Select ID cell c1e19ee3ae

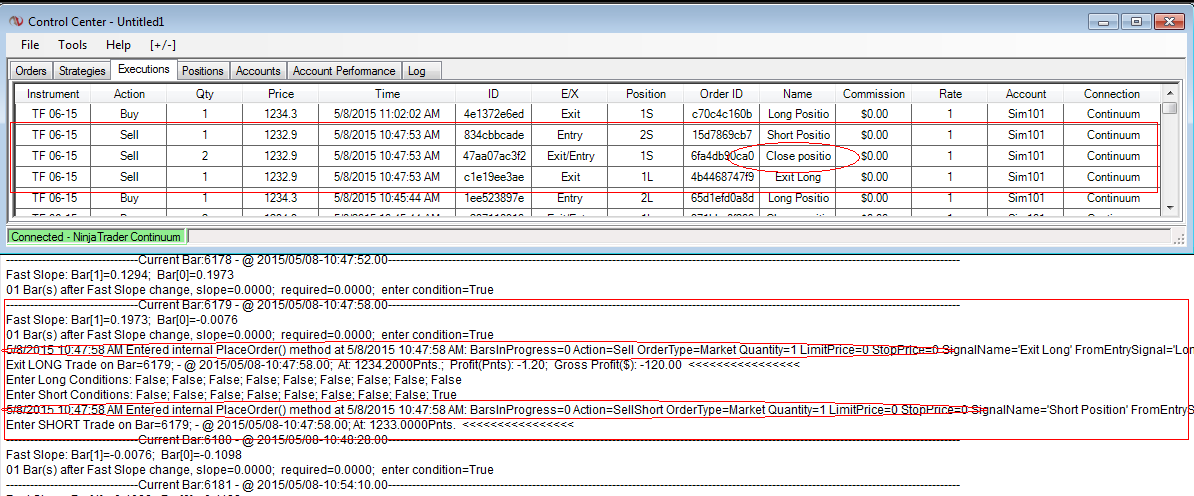click(x=493, y=178)
